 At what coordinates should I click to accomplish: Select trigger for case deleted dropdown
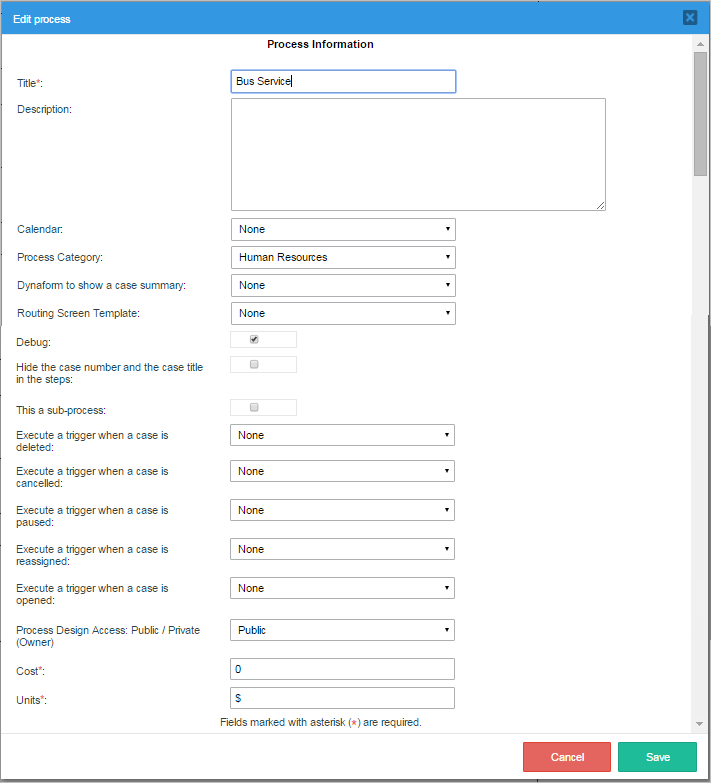[x=342, y=435]
